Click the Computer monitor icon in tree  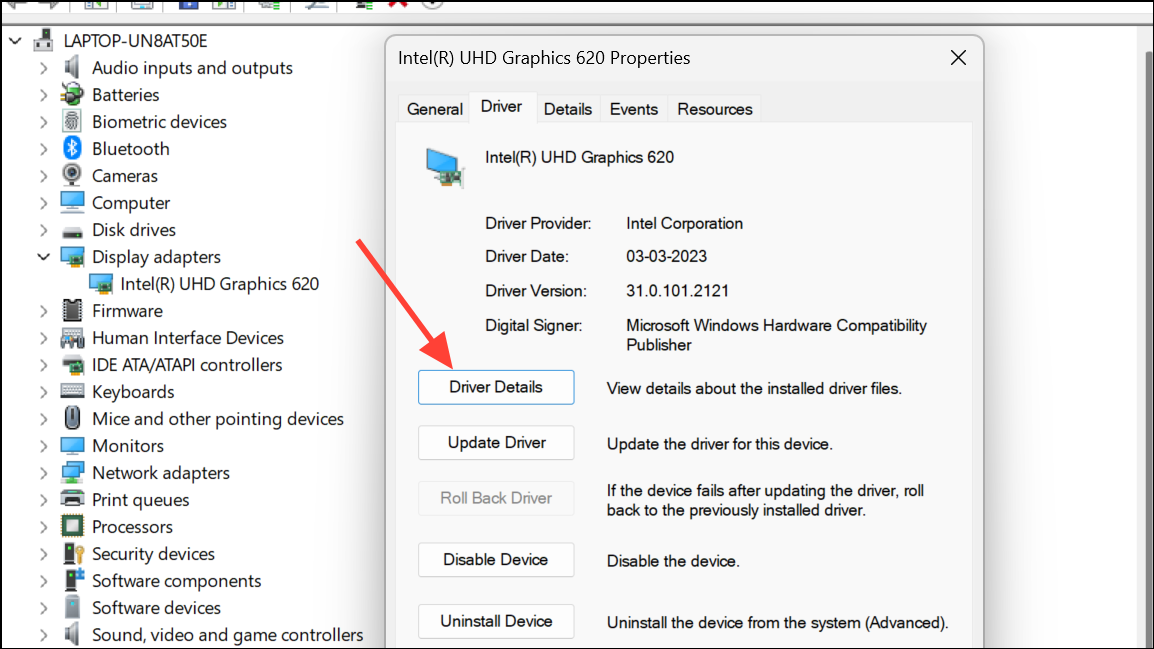point(72,202)
